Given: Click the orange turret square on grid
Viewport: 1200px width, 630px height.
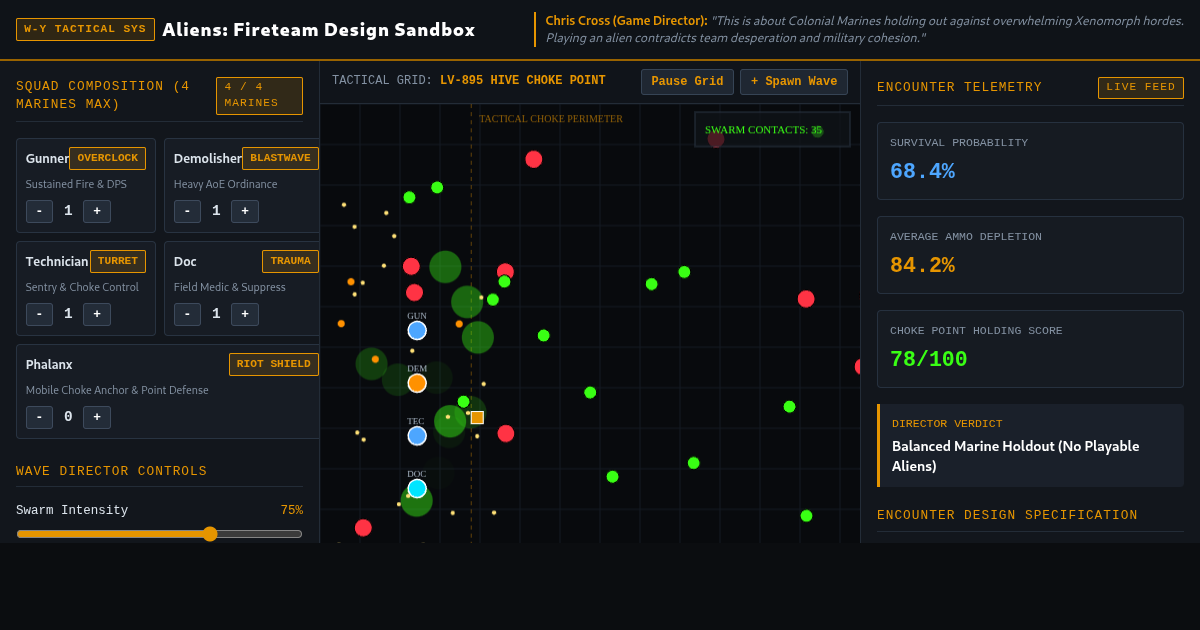Looking at the screenshot, I should [x=477, y=418].
